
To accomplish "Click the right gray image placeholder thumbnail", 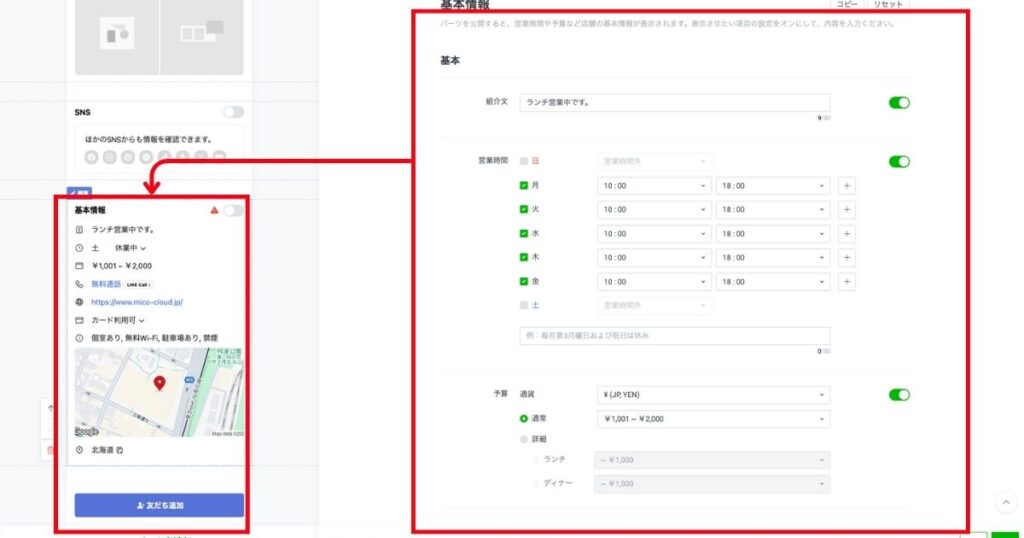I will [202, 37].
